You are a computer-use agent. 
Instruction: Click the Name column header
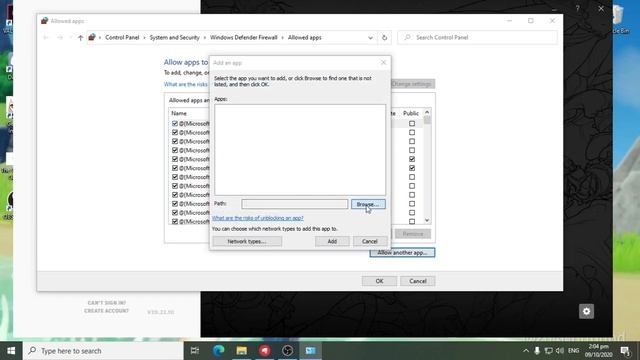point(179,113)
